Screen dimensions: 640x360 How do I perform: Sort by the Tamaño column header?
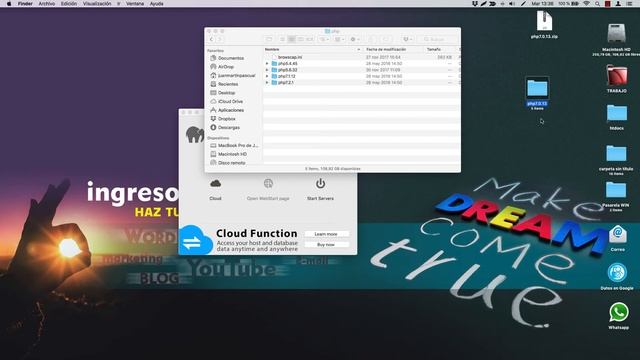point(440,49)
